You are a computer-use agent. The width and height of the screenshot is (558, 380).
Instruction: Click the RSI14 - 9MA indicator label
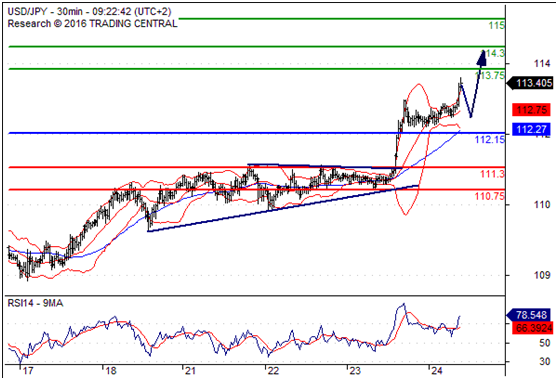(35, 303)
